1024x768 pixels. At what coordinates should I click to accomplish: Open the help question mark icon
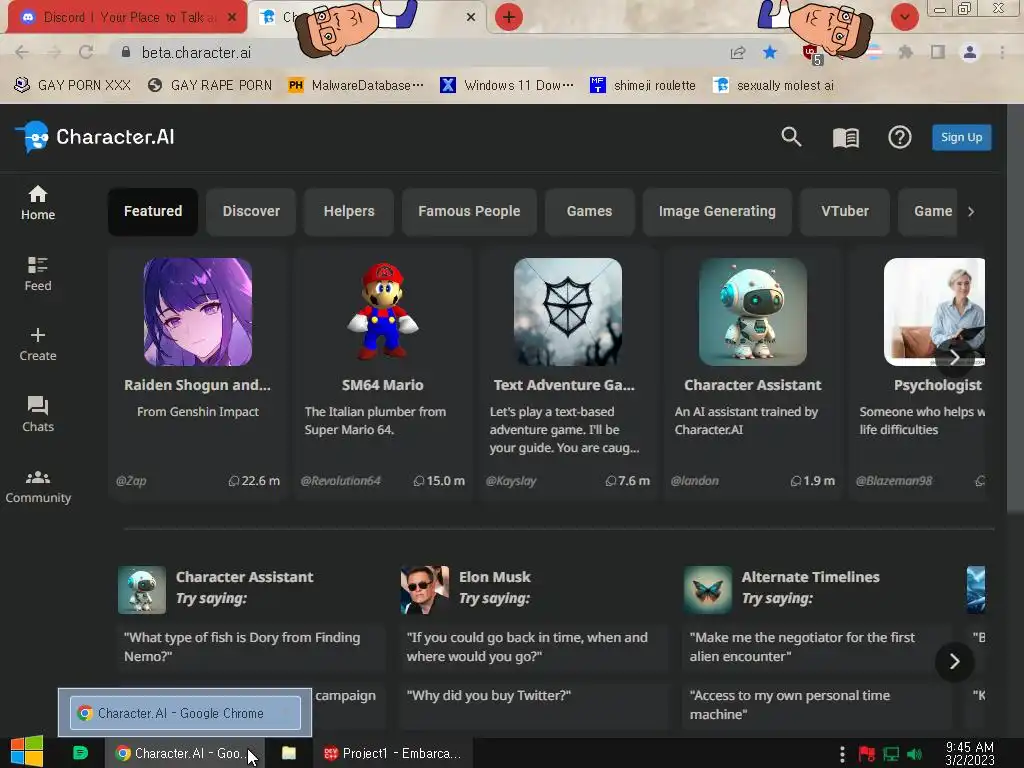pyautogui.click(x=899, y=137)
